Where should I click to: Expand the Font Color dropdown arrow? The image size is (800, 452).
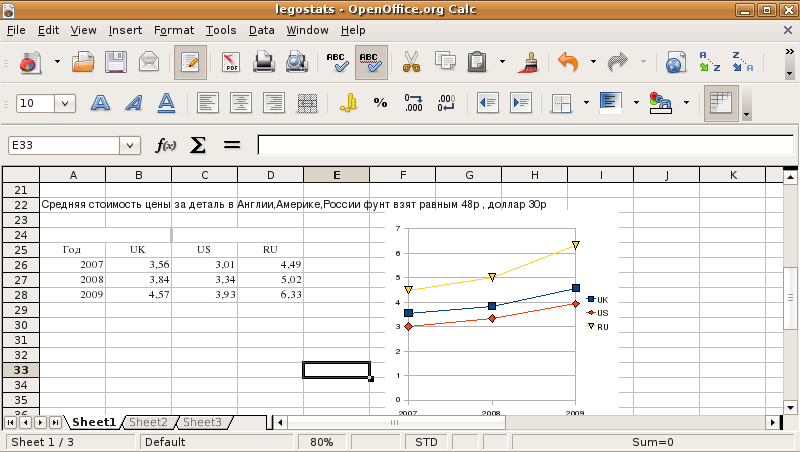pos(686,104)
